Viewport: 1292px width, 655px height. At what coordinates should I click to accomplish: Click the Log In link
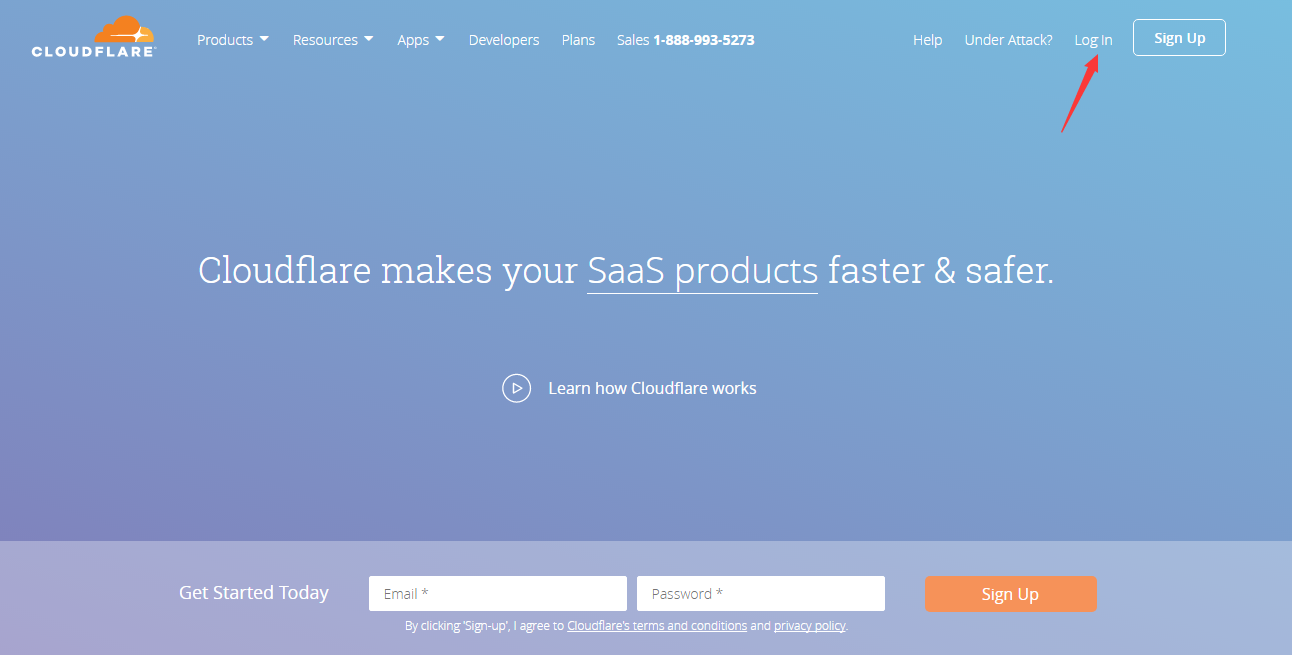coord(1093,40)
